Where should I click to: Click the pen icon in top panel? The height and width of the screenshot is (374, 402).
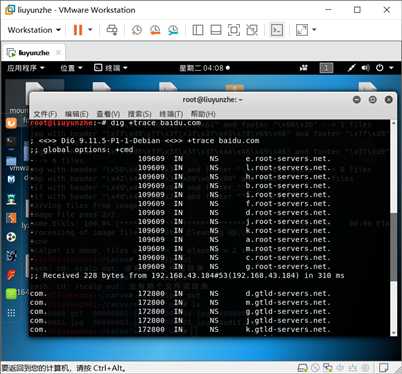pos(351,68)
